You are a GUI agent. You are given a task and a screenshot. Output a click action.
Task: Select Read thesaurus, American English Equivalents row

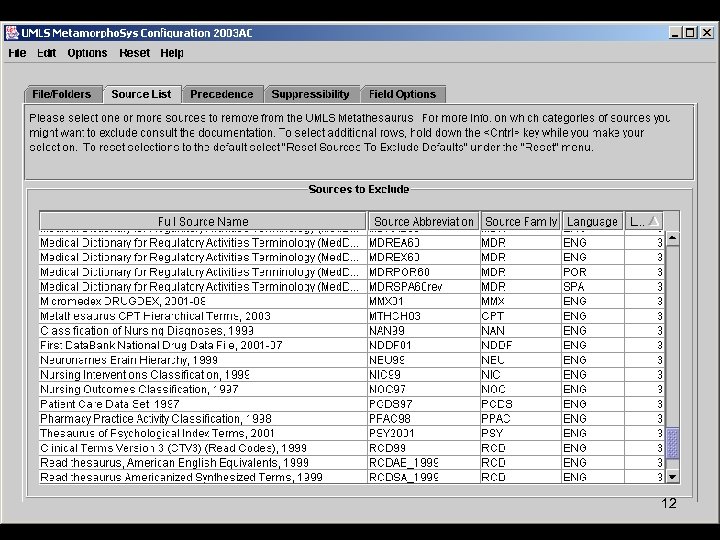click(x=352, y=463)
